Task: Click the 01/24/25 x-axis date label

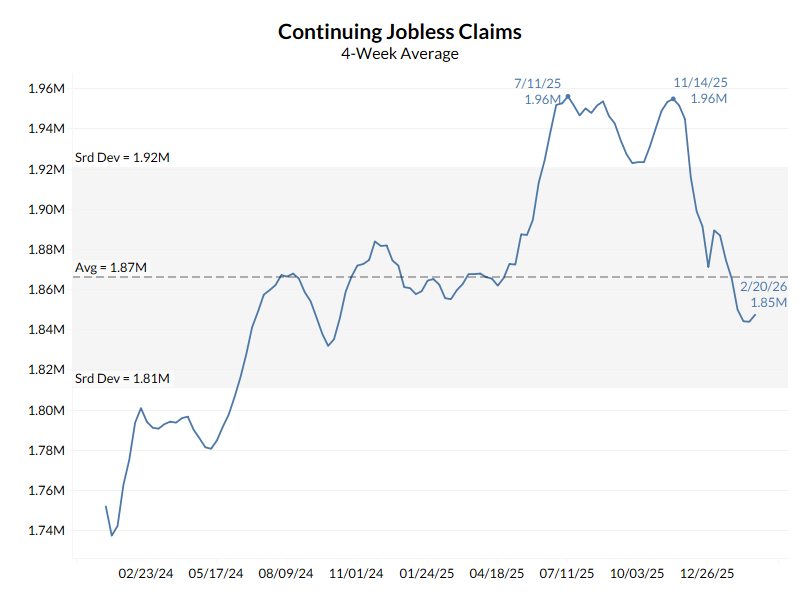Action: coord(427,574)
